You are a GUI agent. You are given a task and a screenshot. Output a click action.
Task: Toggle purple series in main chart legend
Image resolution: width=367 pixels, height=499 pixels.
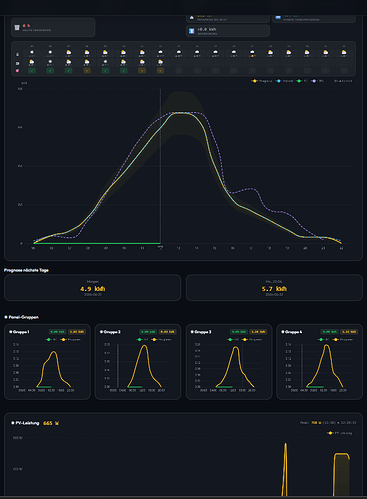click(317, 81)
